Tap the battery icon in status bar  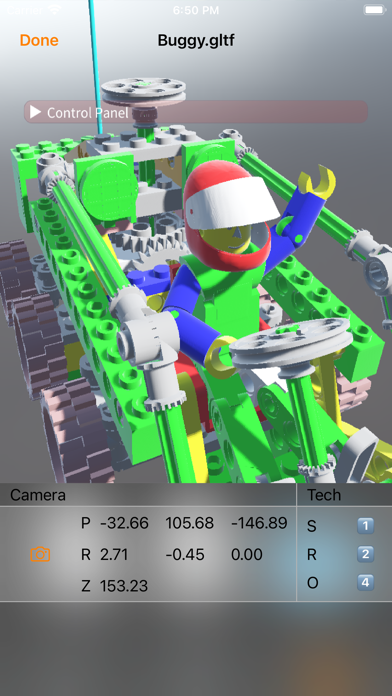tap(374, 9)
